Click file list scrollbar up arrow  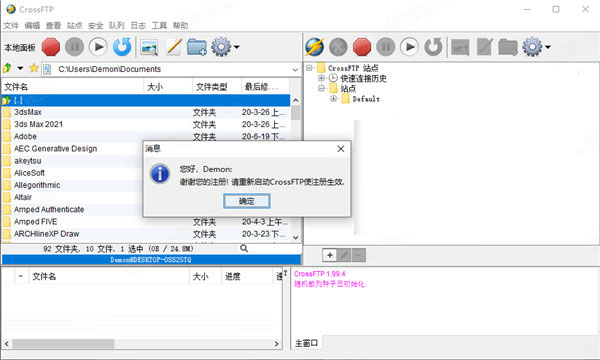[295, 100]
